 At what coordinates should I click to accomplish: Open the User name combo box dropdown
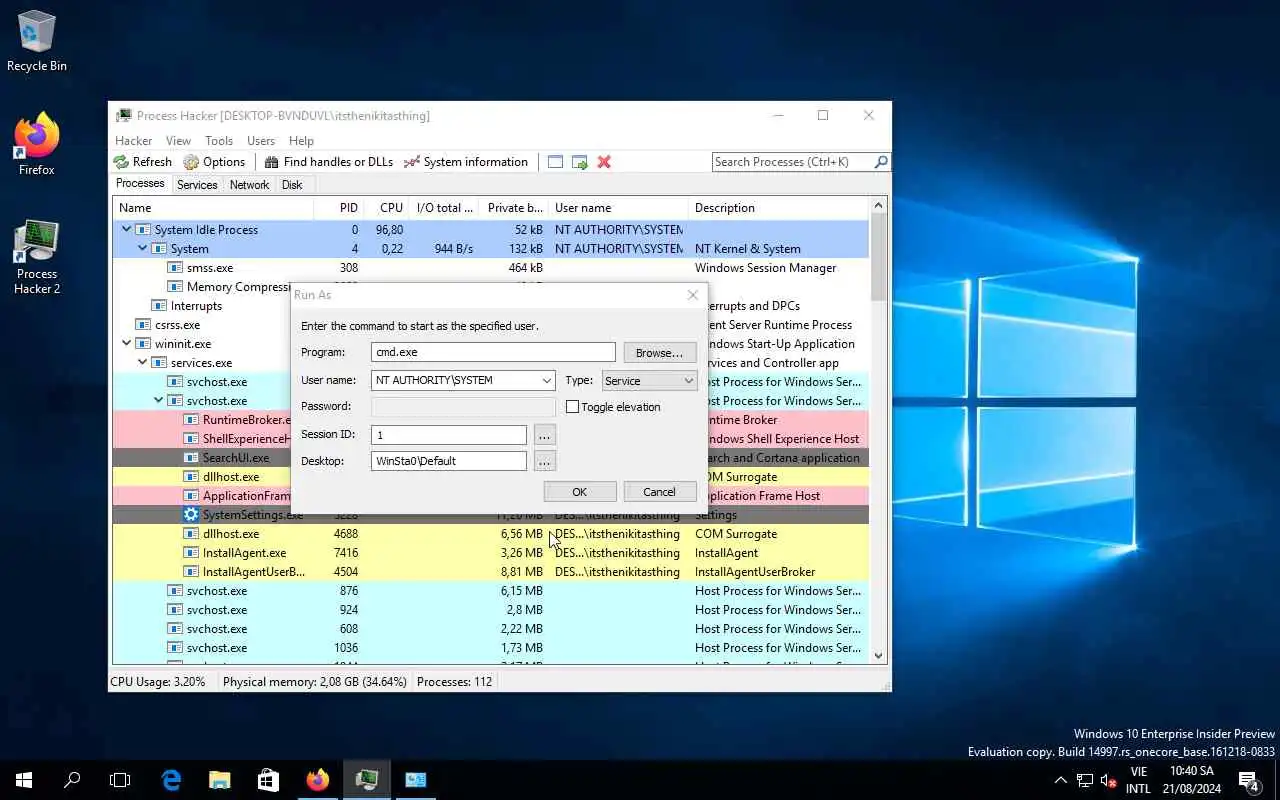(547, 381)
